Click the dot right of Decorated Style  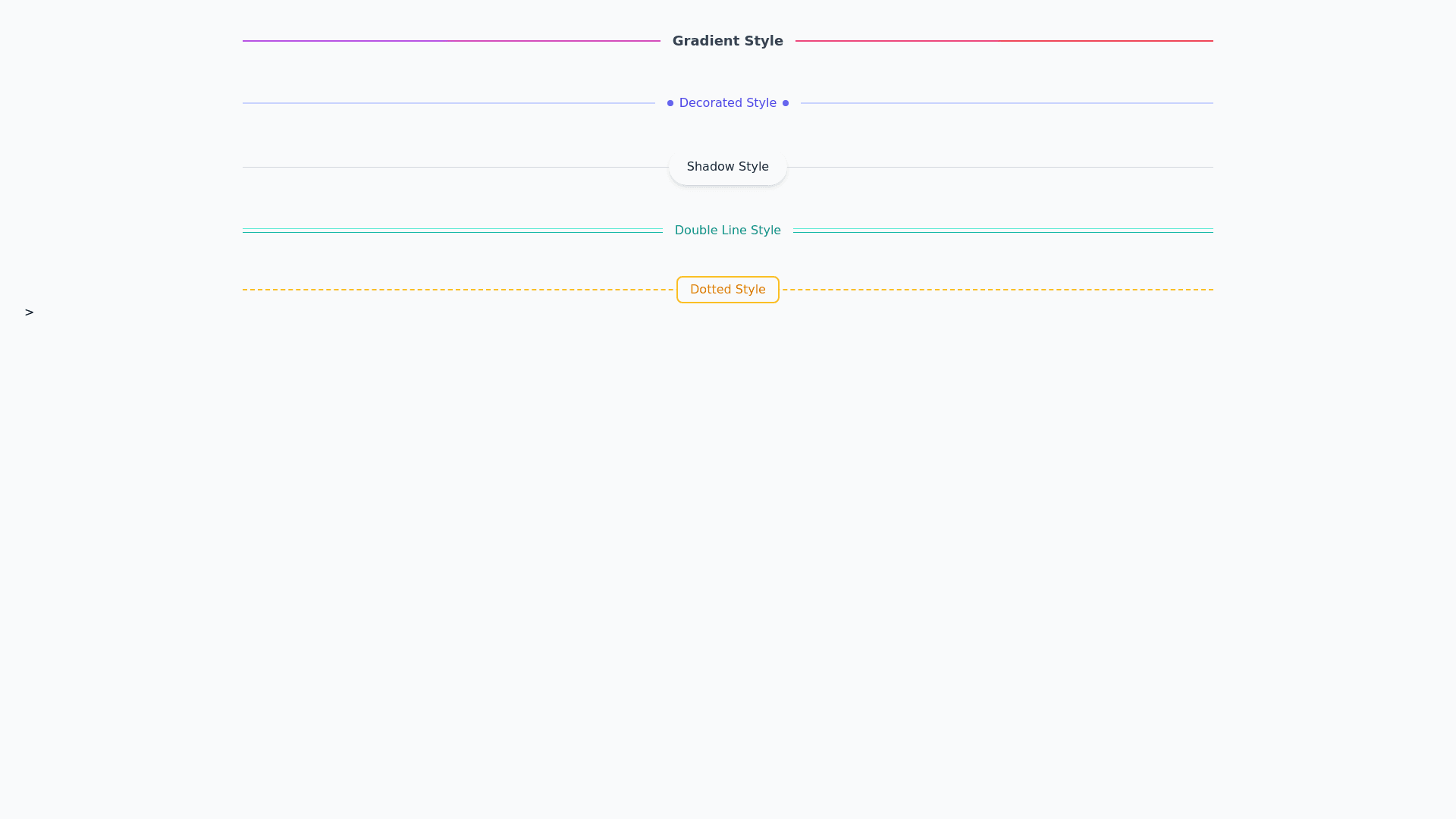coord(786,103)
